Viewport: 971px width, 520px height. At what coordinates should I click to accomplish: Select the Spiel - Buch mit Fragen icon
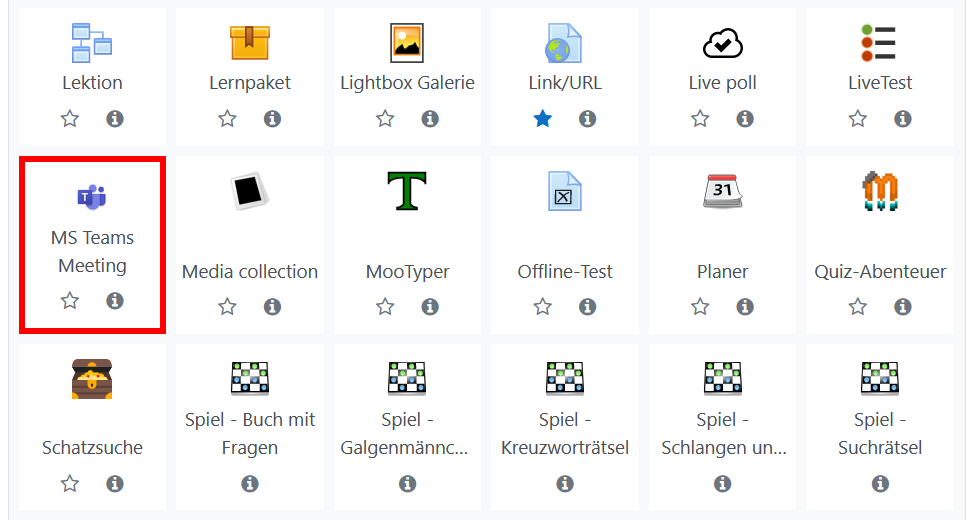tap(250, 379)
